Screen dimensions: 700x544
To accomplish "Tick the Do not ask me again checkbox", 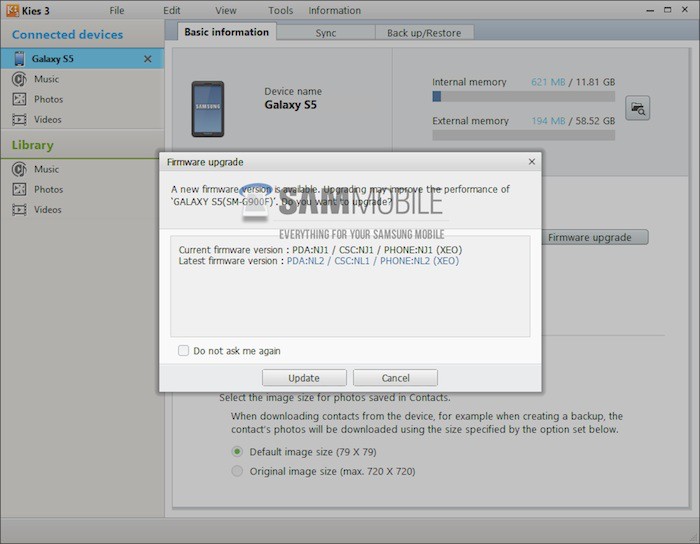I will tap(183, 351).
